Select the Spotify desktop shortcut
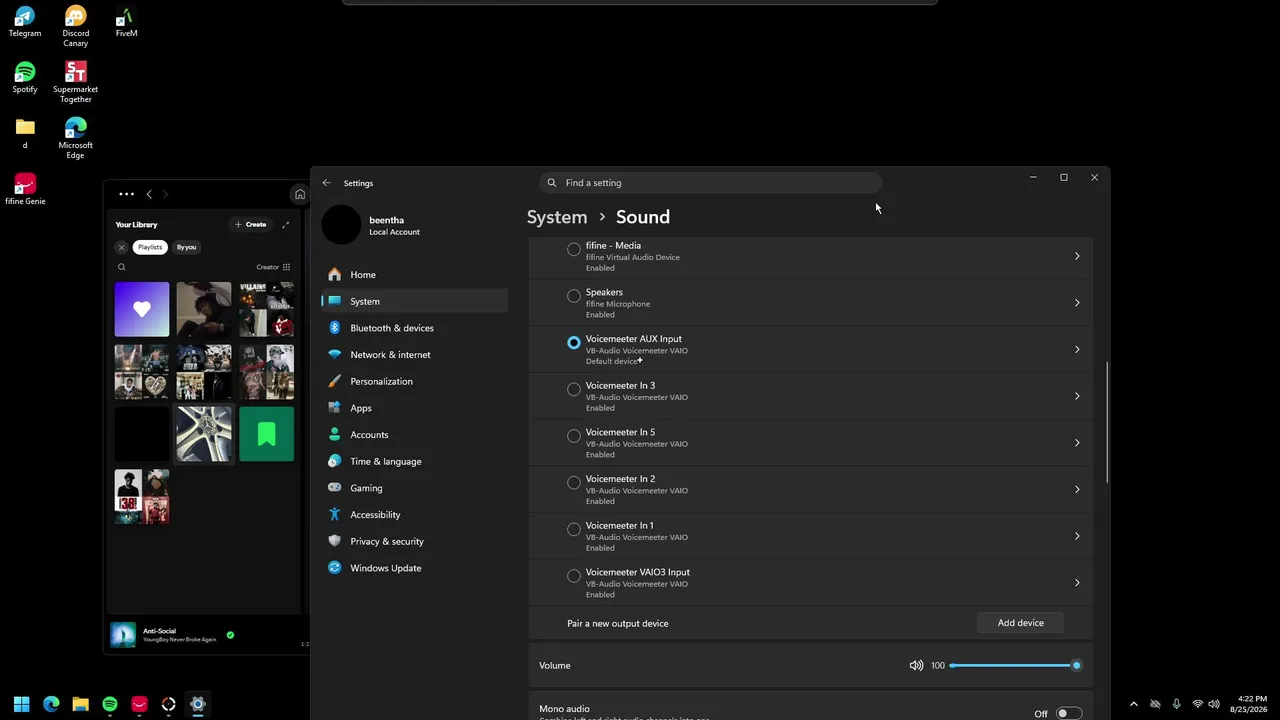Image resolution: width=1280 pixels, height=720 pixels. pos(25,78)
